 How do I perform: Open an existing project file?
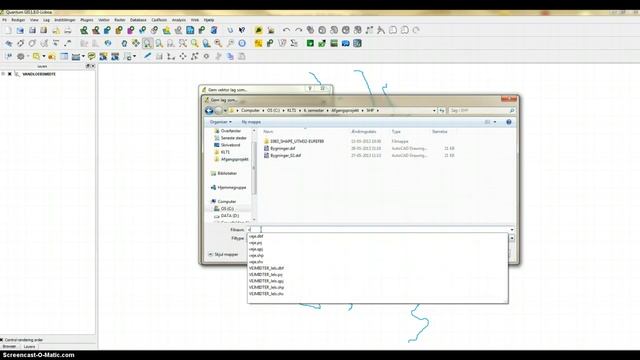[x=20, y=30]
